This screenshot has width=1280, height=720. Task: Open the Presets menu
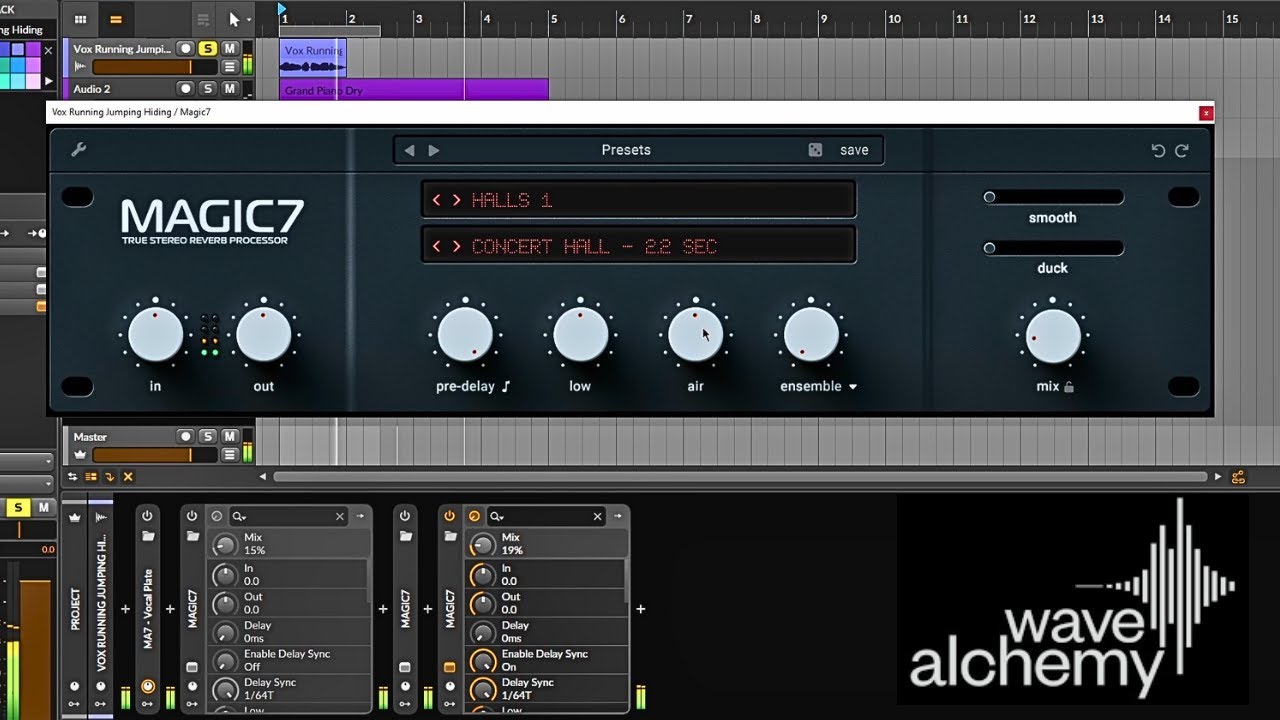tap(626, 150)
